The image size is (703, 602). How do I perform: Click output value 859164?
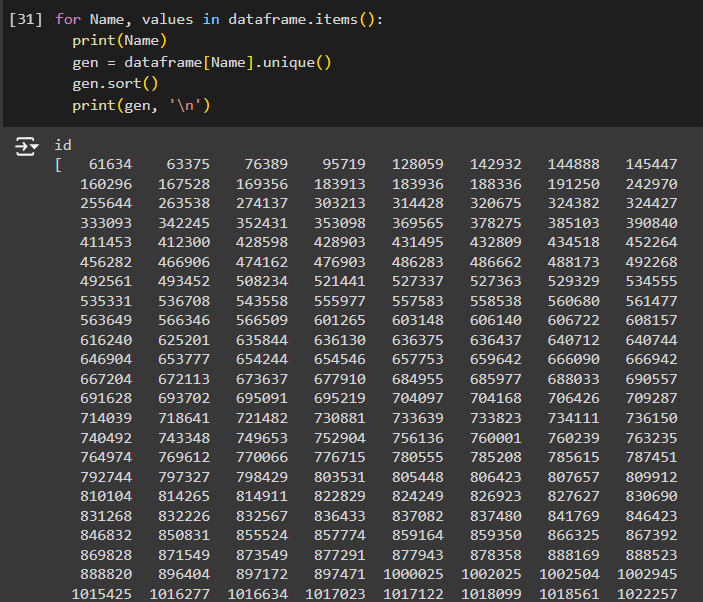tap(418, 535)
